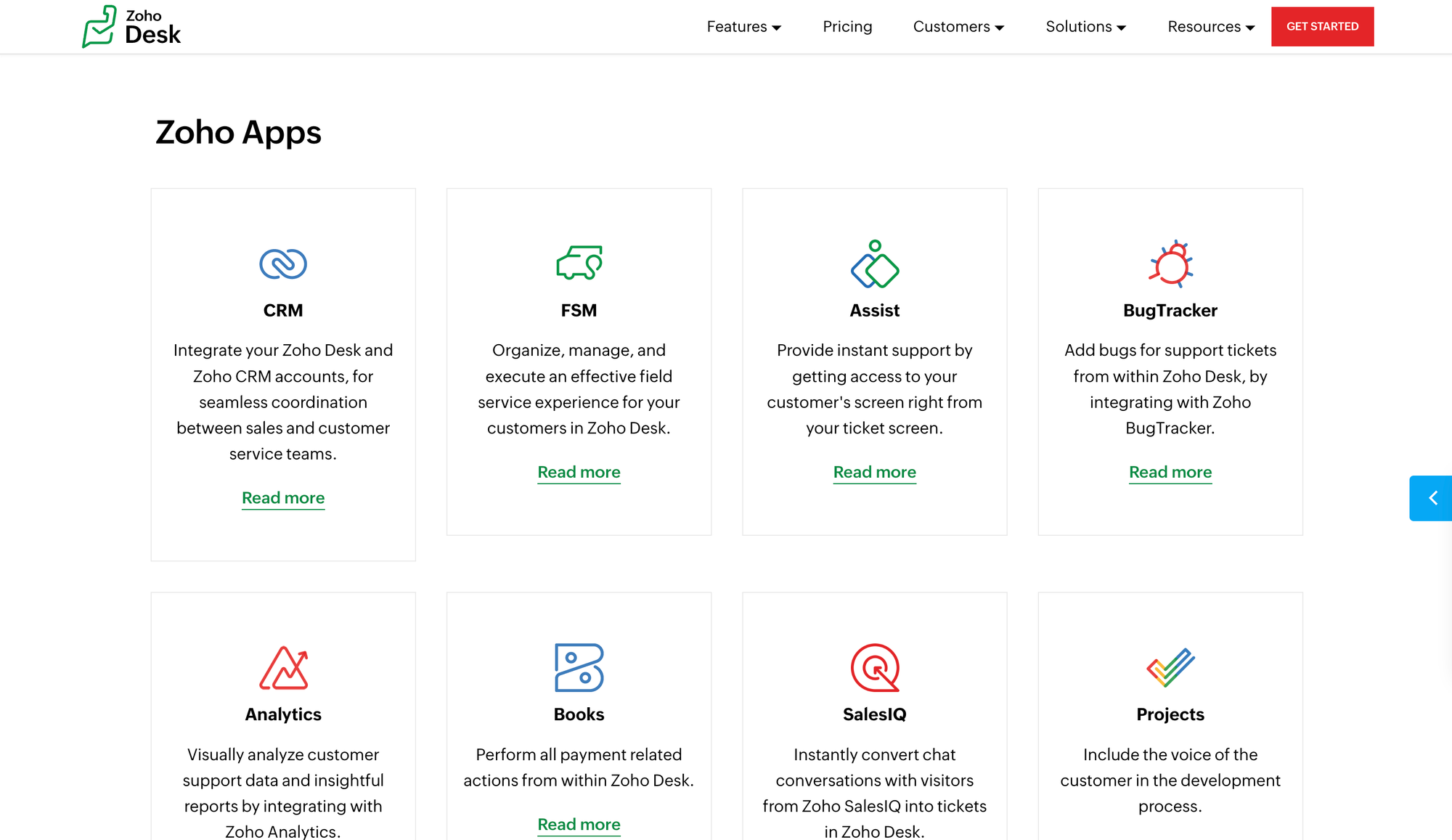Select the Projects checkmarks icon
The width and height of the screenshot is (1452, 840).
click(1170, 667)
